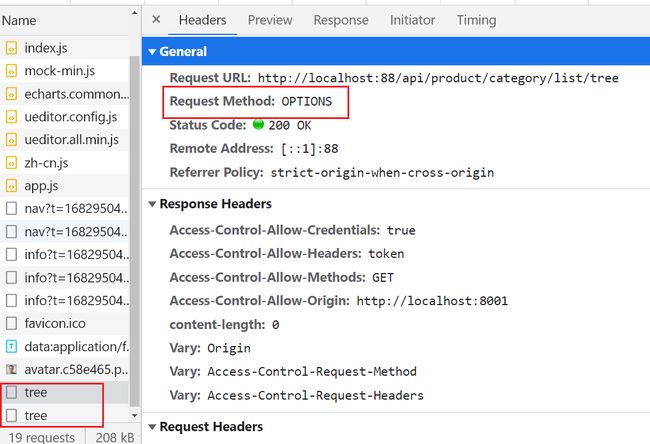Click the avatar image thumbnail icon
The image size is (650, 444).
click(x=12, y=369)
